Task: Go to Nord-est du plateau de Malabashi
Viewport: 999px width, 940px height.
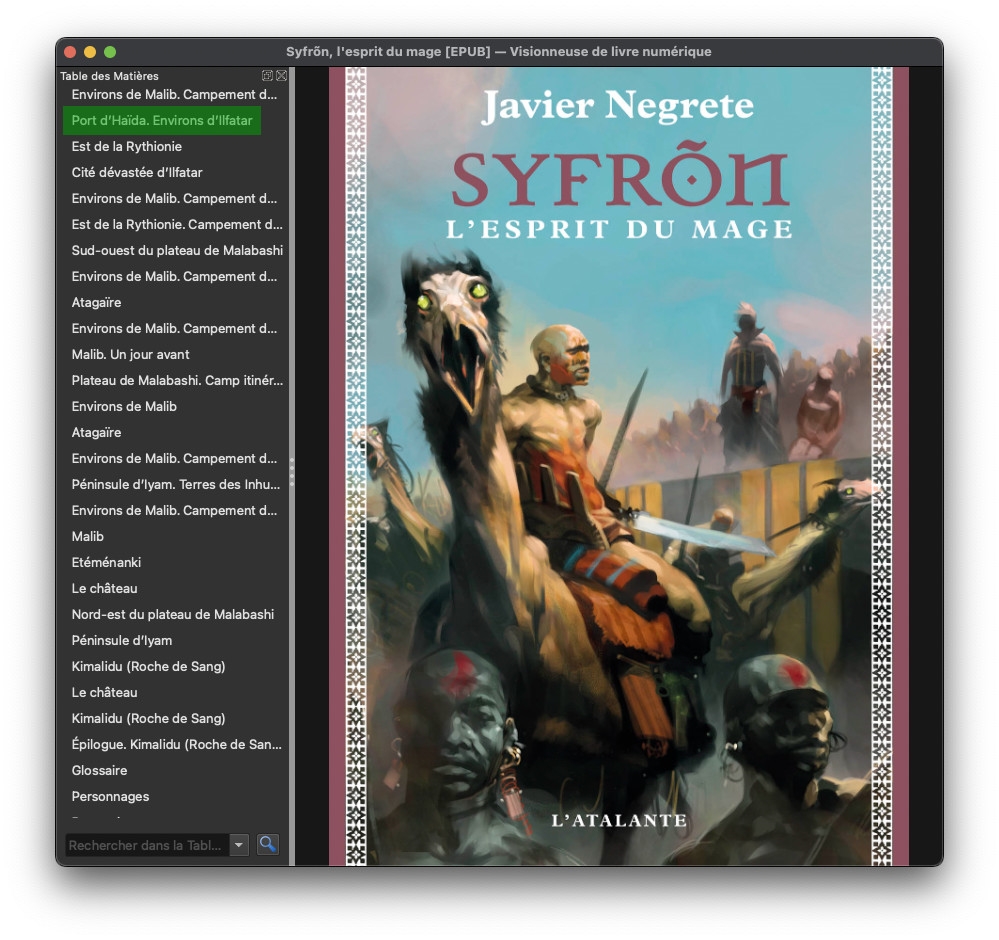Action: click(172, 614)
